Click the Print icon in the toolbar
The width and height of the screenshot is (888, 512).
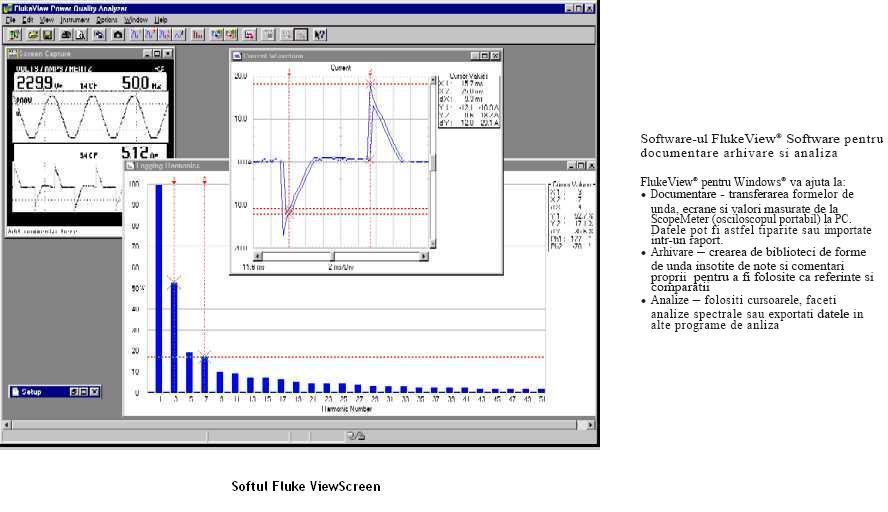point(66,35)
